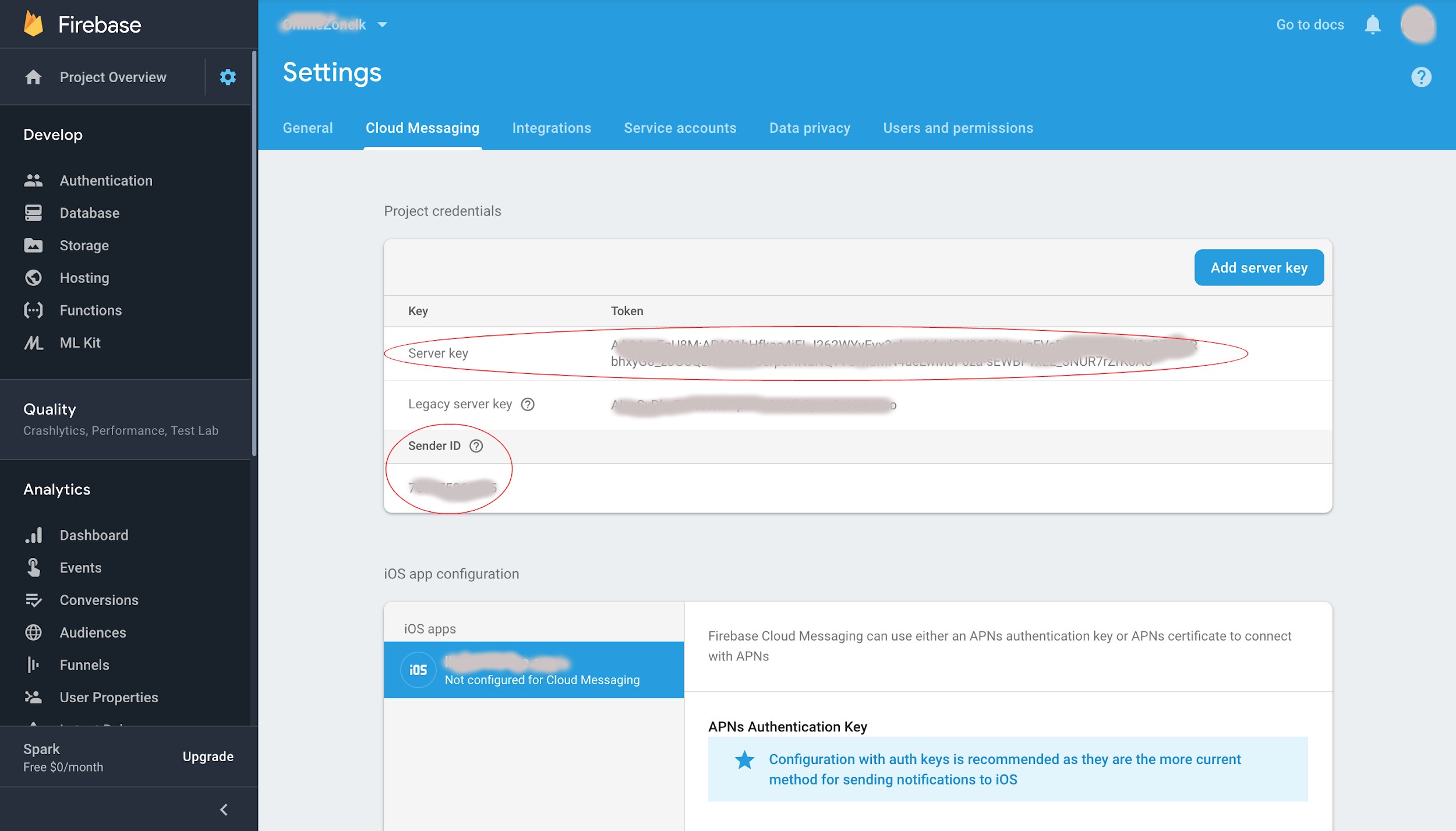Open the Service accounts tab
1456x831 pixels.
(680, 128)
